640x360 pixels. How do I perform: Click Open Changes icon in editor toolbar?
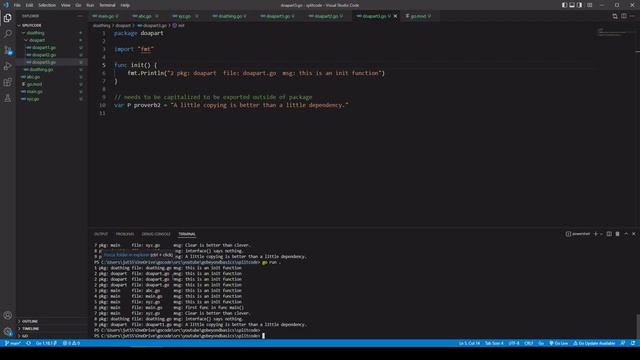[615, 16]
